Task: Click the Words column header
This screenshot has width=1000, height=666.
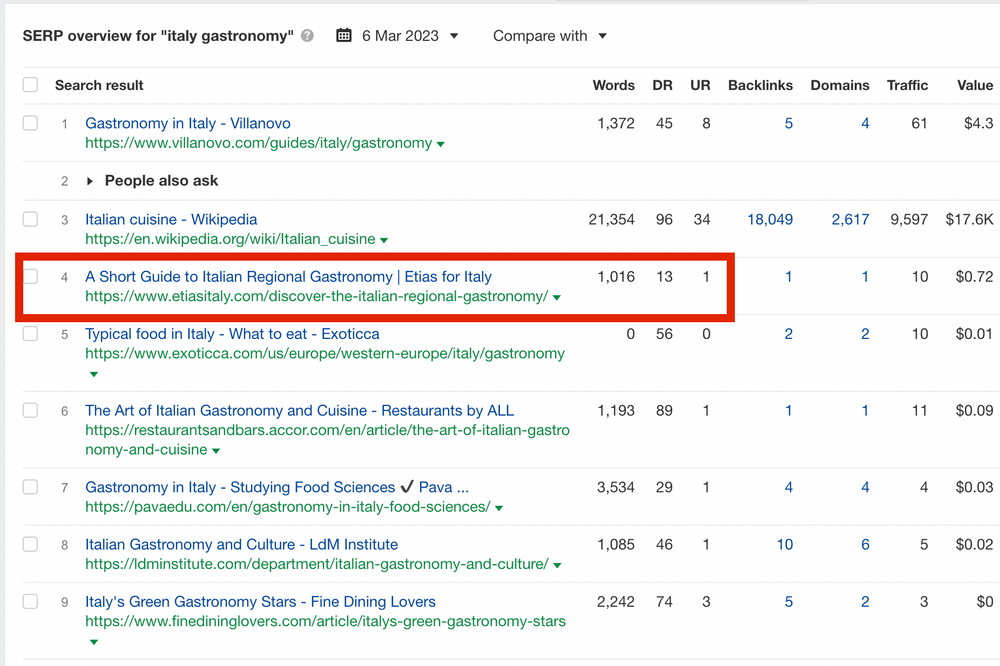Action: pos(614,85)
